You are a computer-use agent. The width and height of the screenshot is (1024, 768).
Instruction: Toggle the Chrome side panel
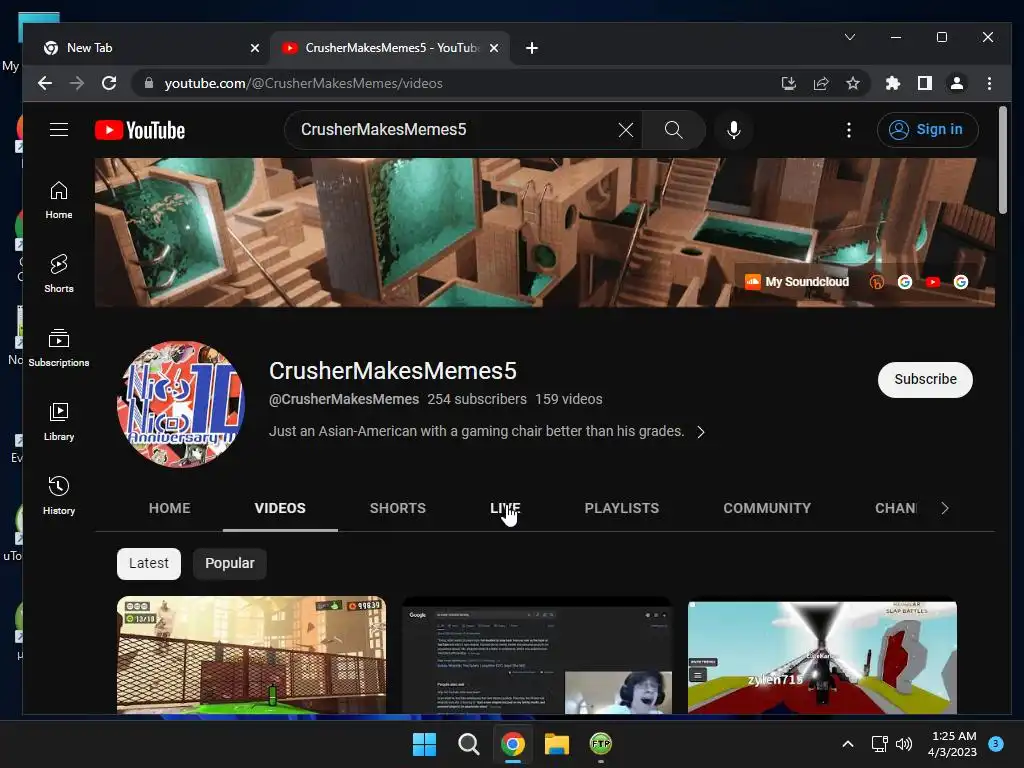click(x=925, y=83)
